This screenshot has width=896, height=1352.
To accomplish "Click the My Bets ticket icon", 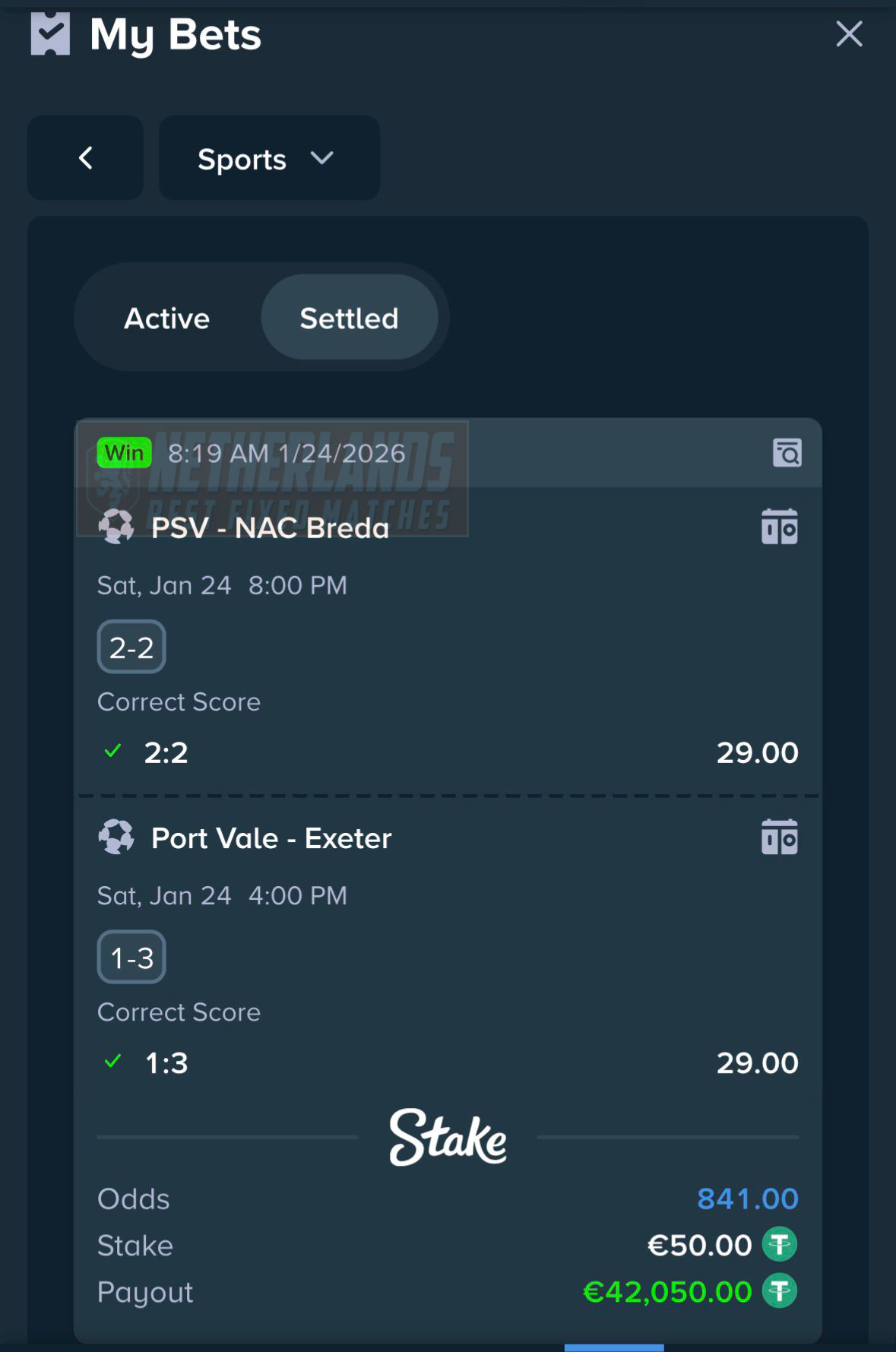I will pyautogui.click(x=50, y=33).
